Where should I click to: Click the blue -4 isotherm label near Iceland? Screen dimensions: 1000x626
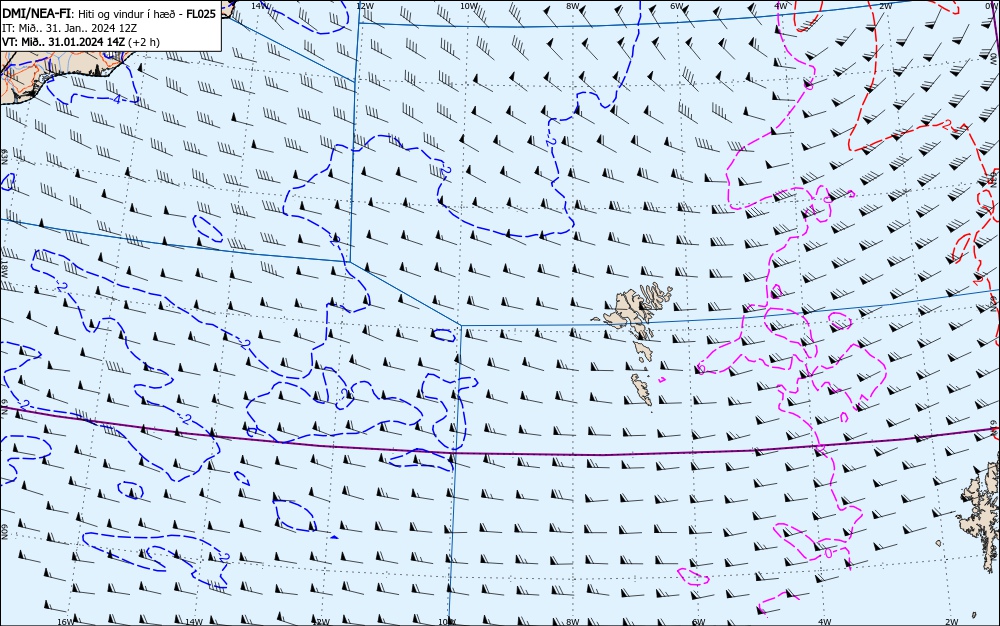[x=115, y=99]
